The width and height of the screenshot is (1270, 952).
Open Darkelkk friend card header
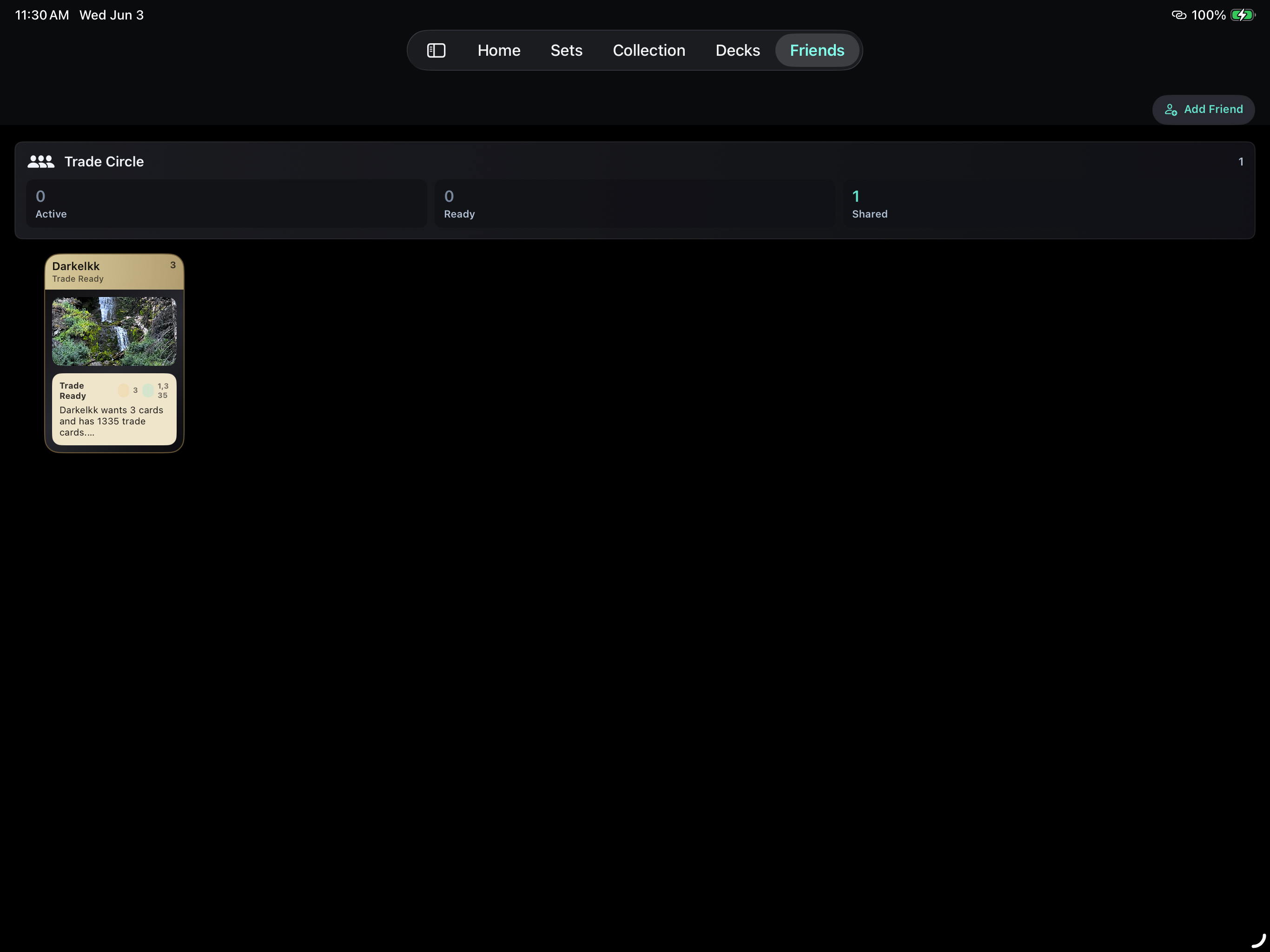[x=114, y=271]
